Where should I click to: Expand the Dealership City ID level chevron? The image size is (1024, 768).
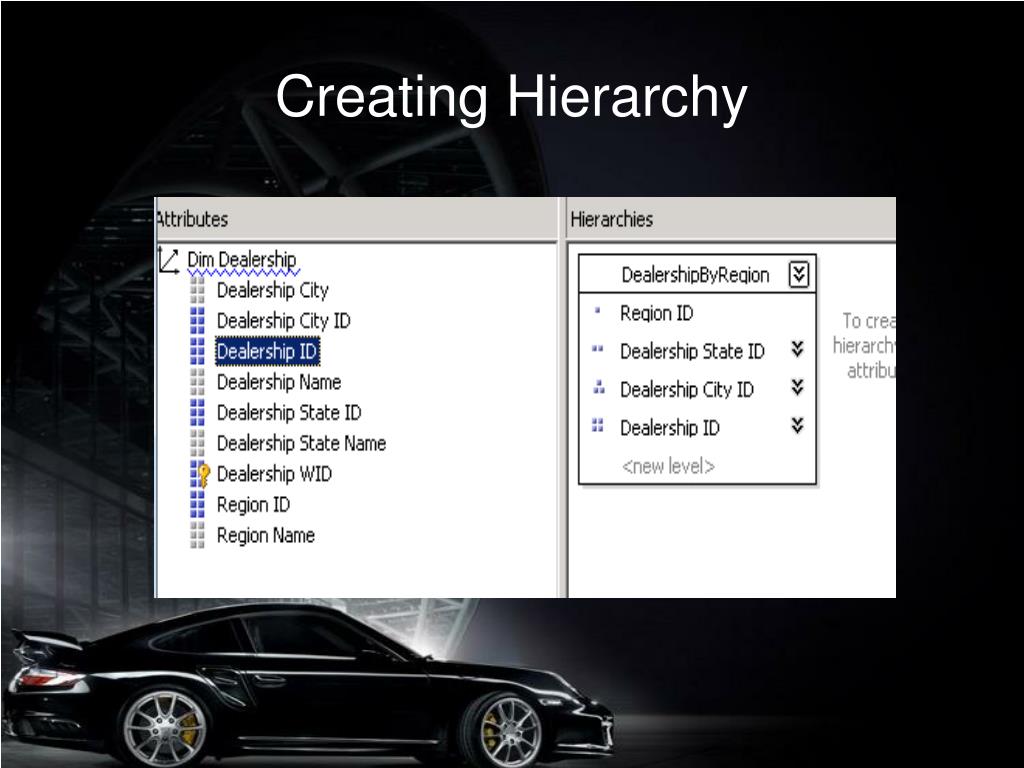(797, 388)
